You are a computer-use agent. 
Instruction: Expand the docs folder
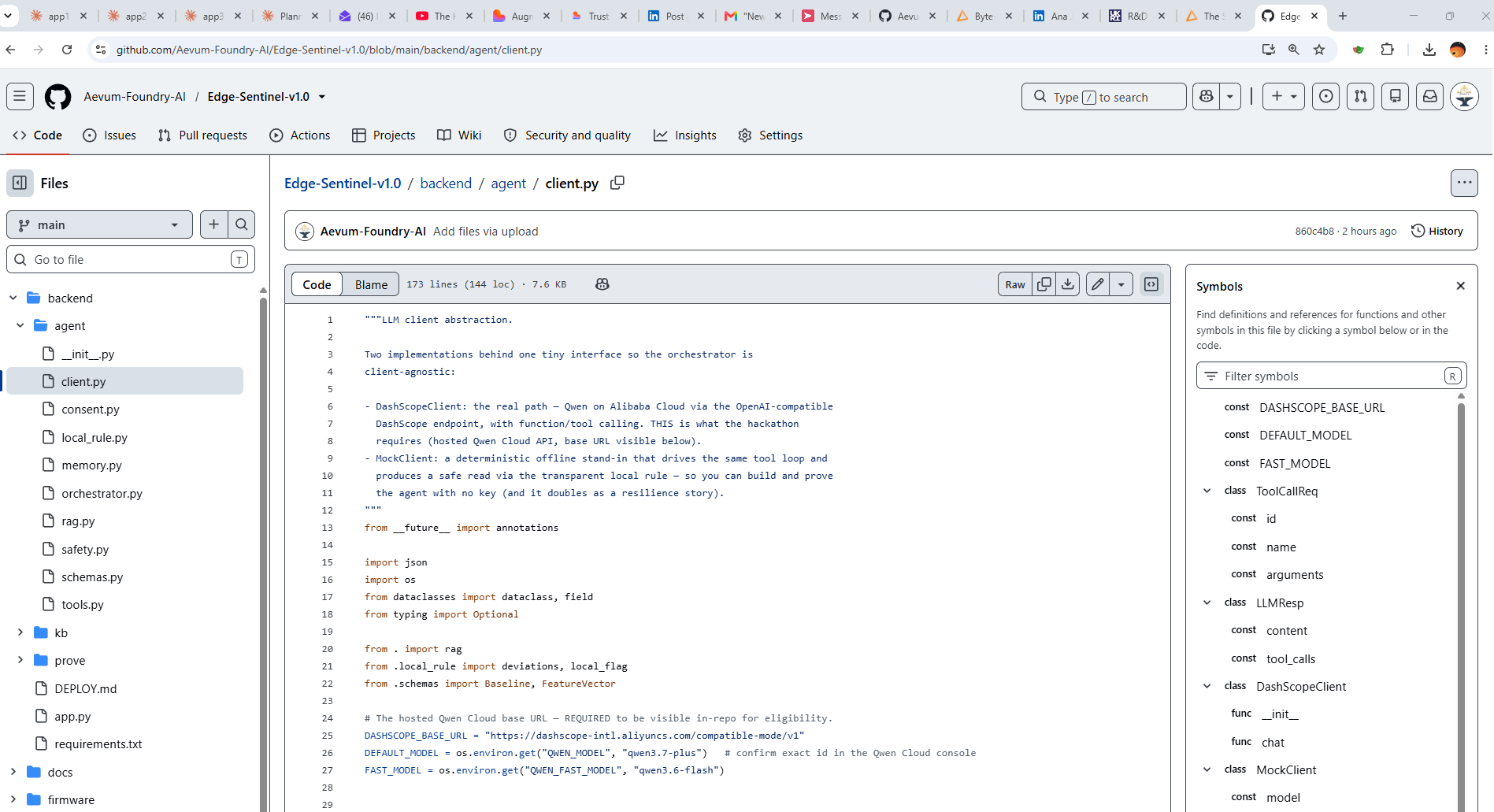(x=13, y=772)
